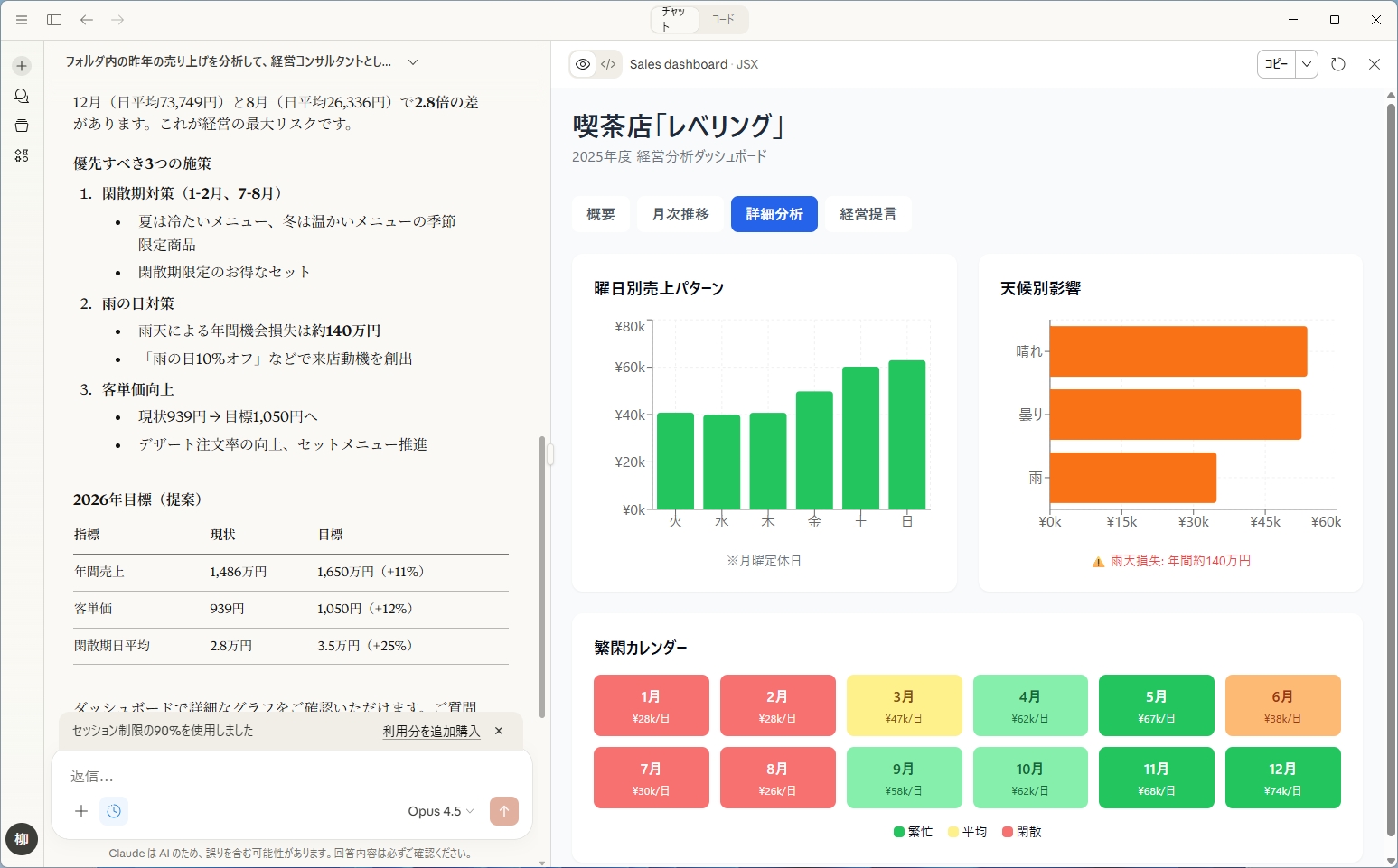Send the reply with the arrow button
The height and width of the screenshot is (868, 1398).
pyautogui.click(x=503, y=811)
